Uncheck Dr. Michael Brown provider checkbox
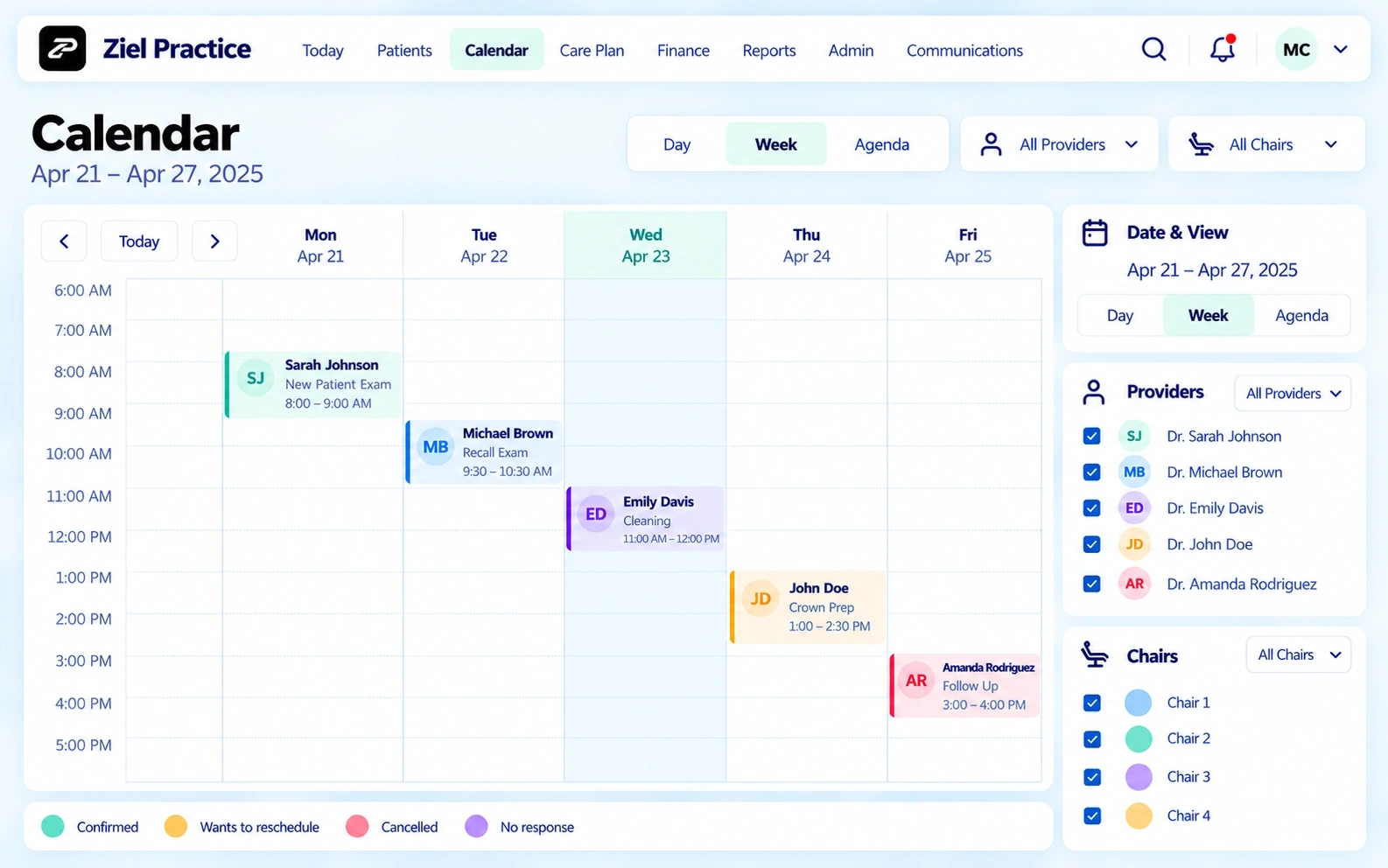The height and width of the screenshot is (868, 1388). [1091, 472]
